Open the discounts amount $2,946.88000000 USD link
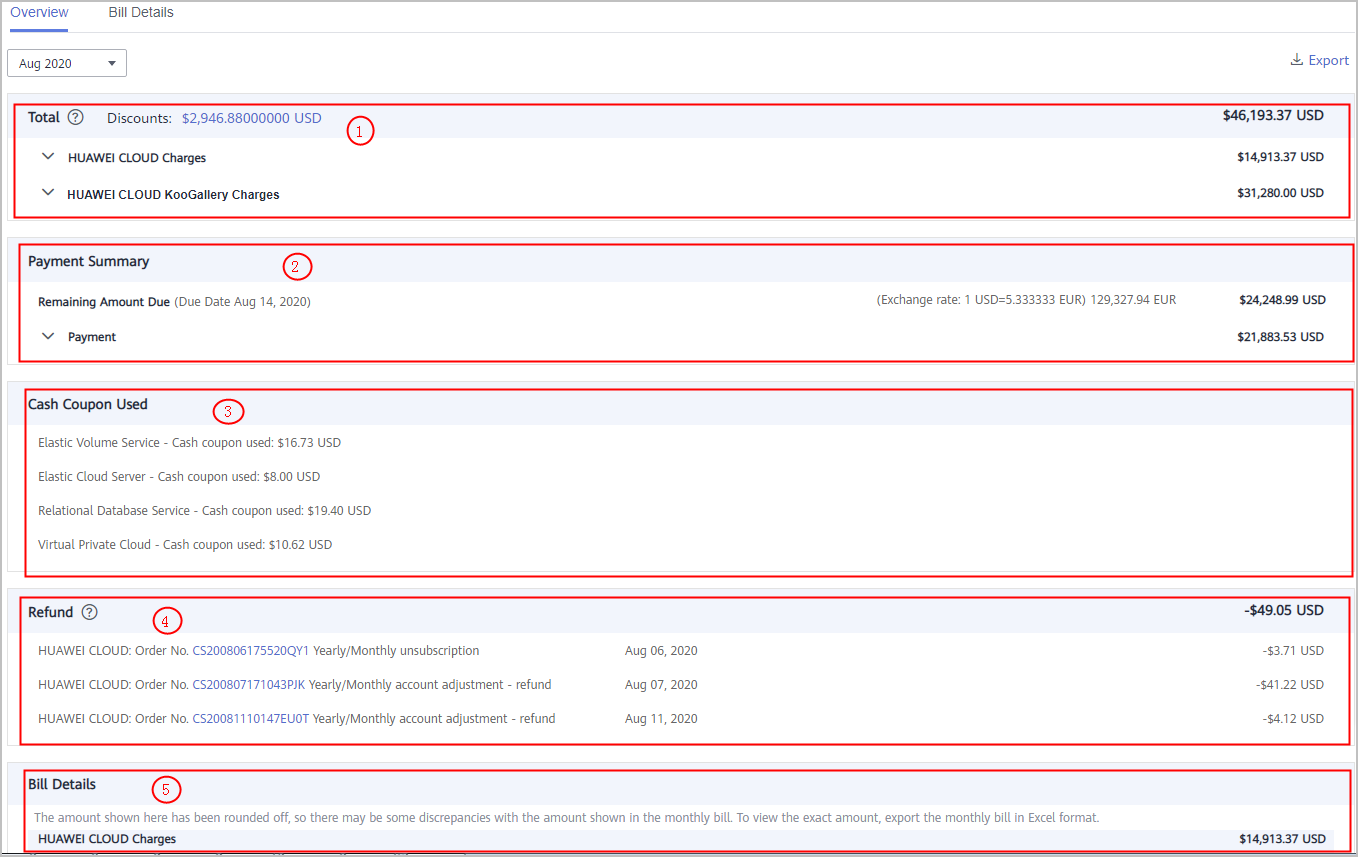This screenshot has width=1358, height=857. (x=252, y=118)
